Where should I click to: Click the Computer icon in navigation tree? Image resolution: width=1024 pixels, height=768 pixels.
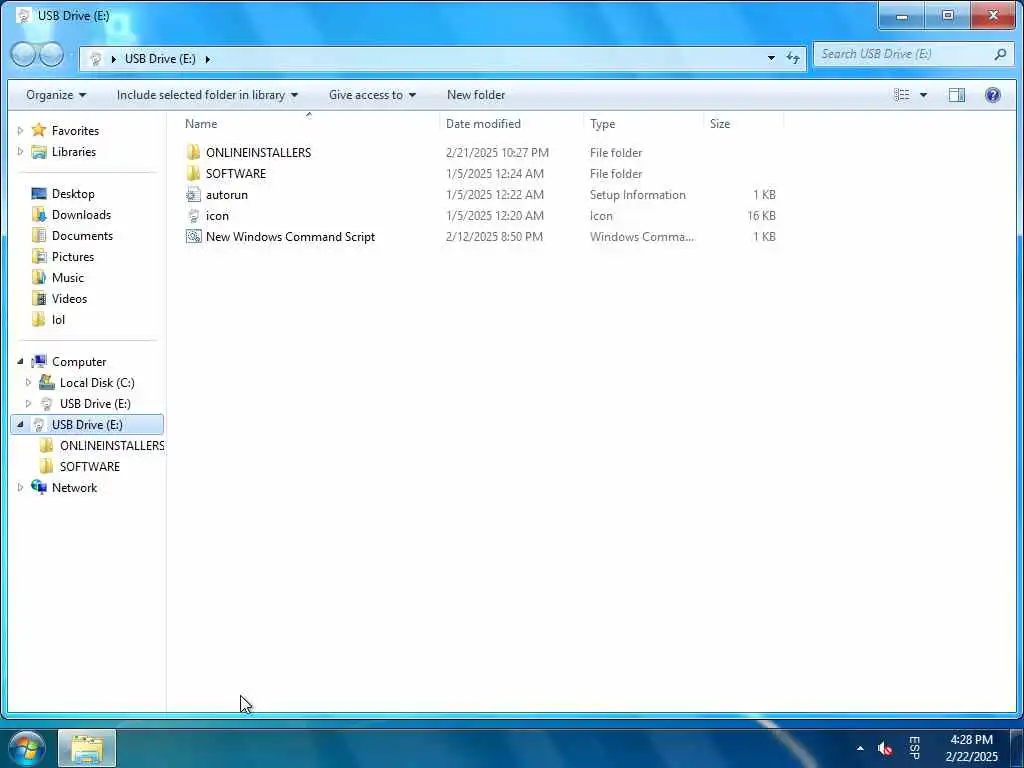pyautogui.click(x=39, y=361)
